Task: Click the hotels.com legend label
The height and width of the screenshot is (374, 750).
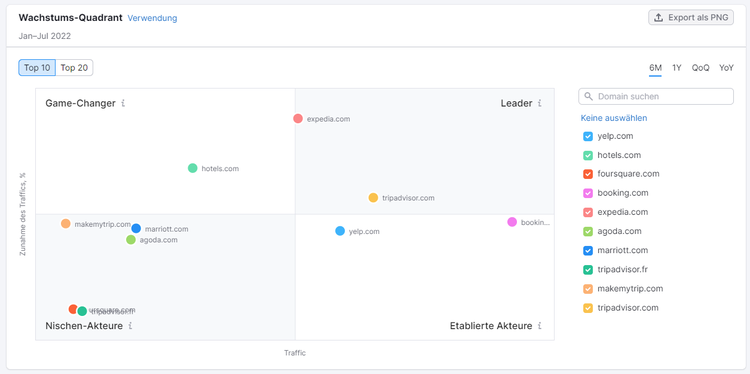Action: (x=619, y=155)
